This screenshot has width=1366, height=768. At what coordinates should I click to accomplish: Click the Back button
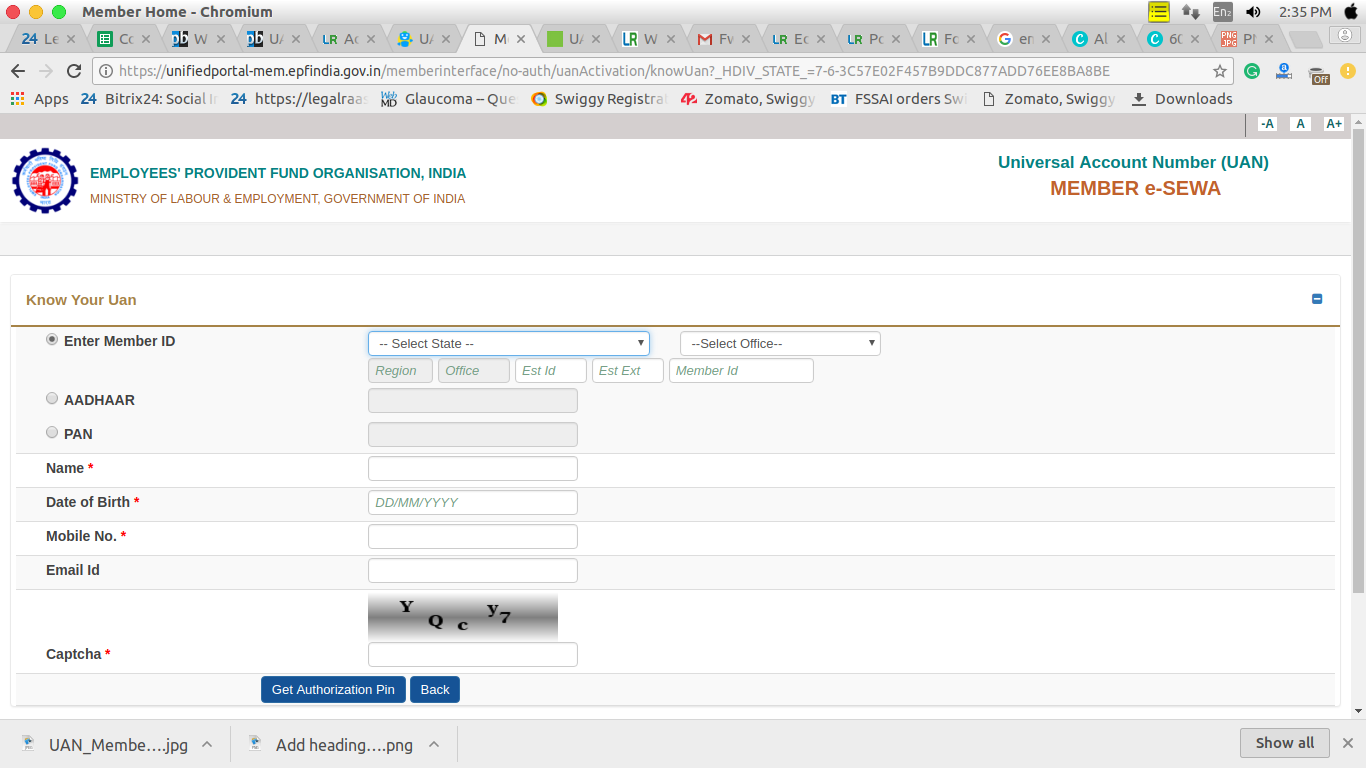(x=435, y=690)
